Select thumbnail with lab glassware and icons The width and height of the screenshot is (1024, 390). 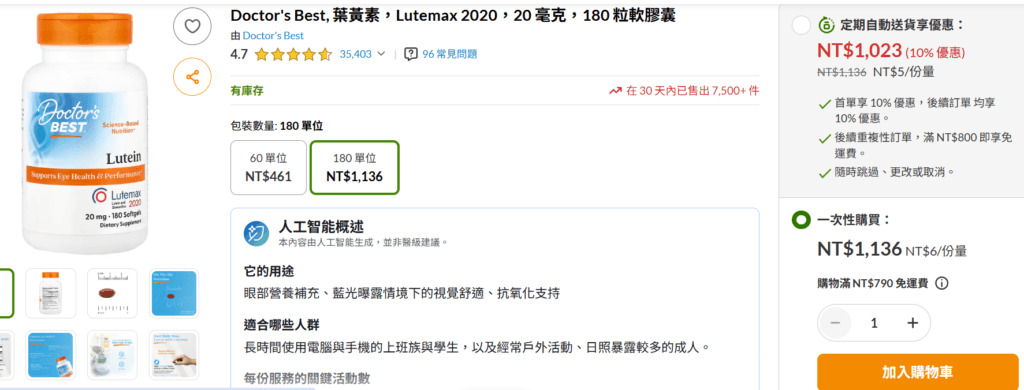pos(112,355)
